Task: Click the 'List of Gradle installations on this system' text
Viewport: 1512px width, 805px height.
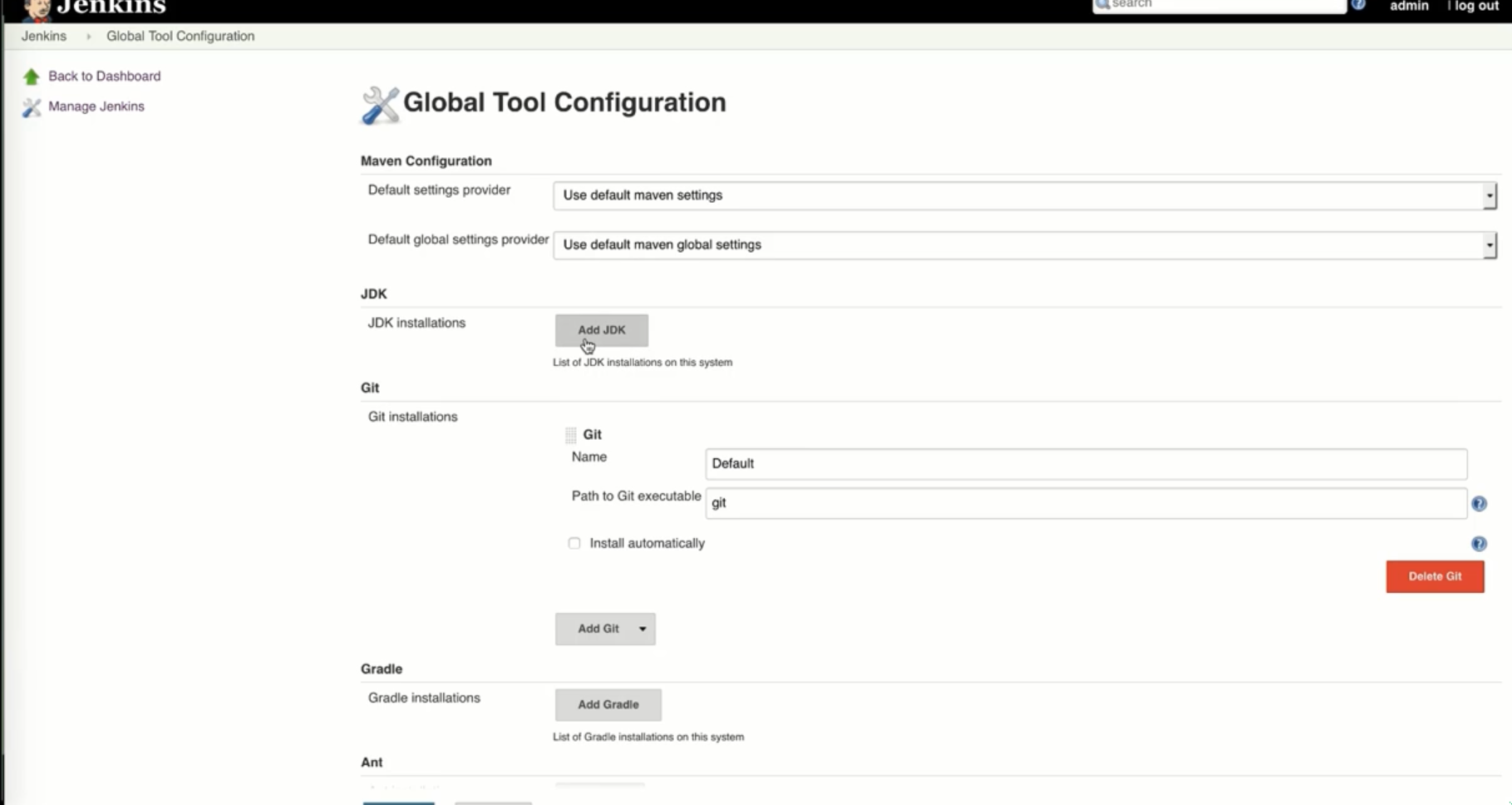Action: 648,737
